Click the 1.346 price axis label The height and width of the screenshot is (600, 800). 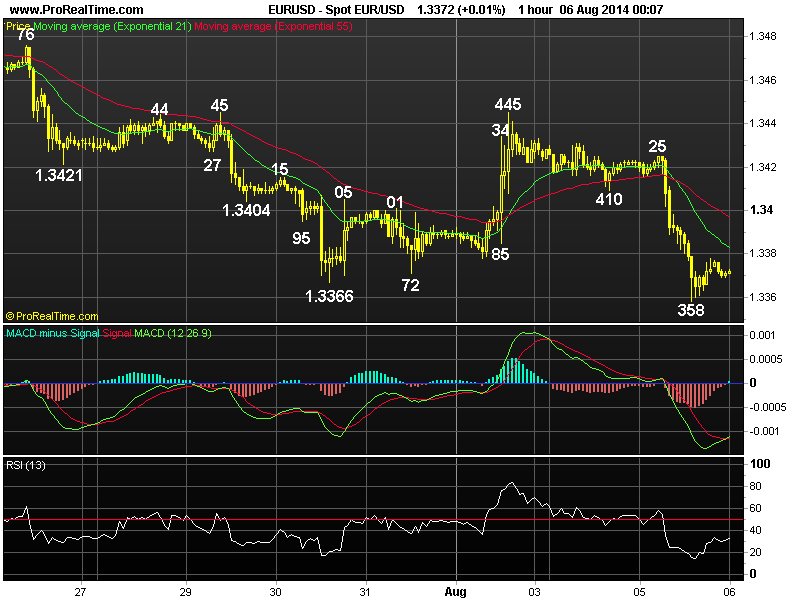pos(762,80)
